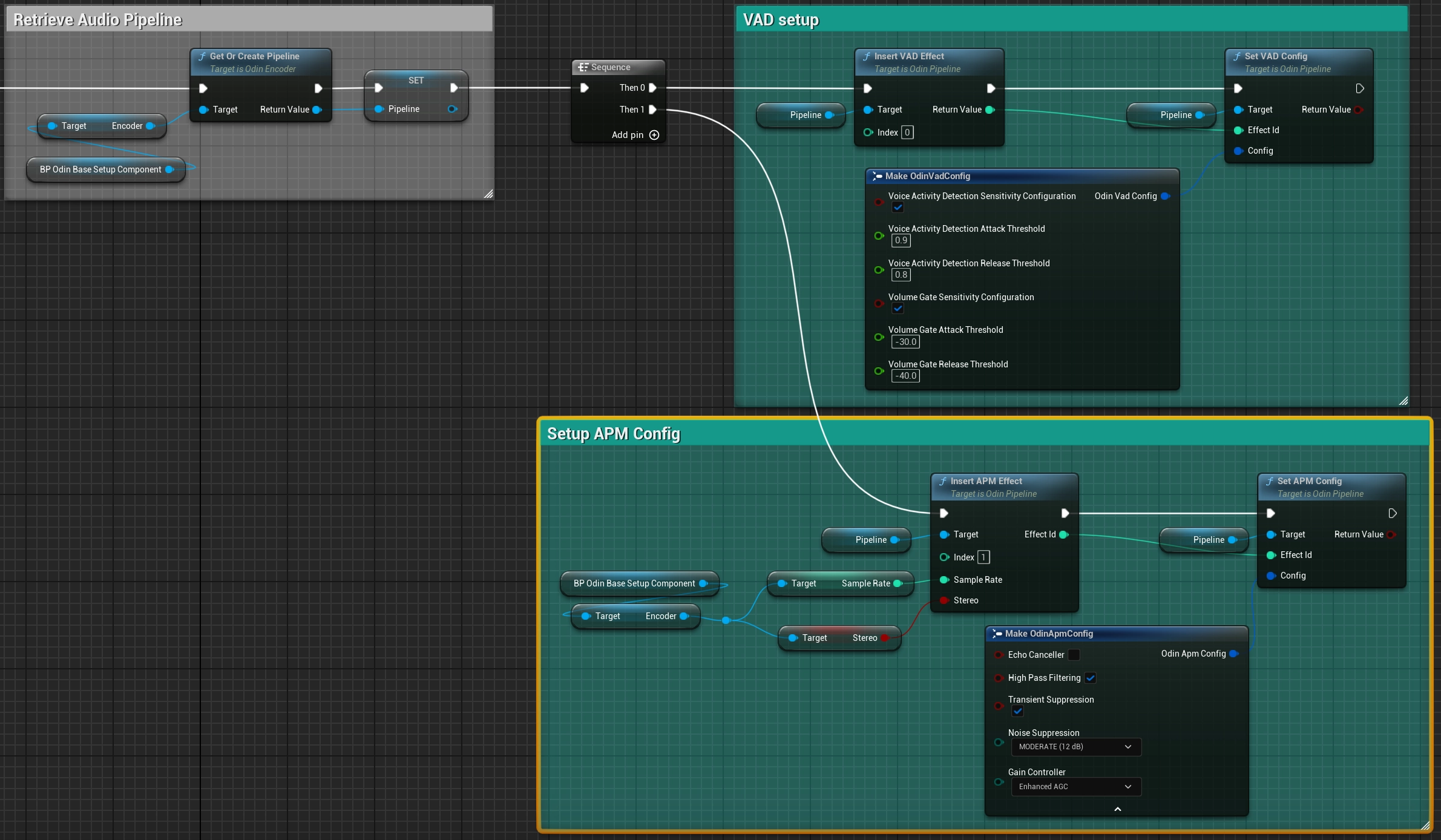This screenshot has height=840, width=1441.
Task: Click the Make OdinVadConfig struct icon
Action: [878, 176]
